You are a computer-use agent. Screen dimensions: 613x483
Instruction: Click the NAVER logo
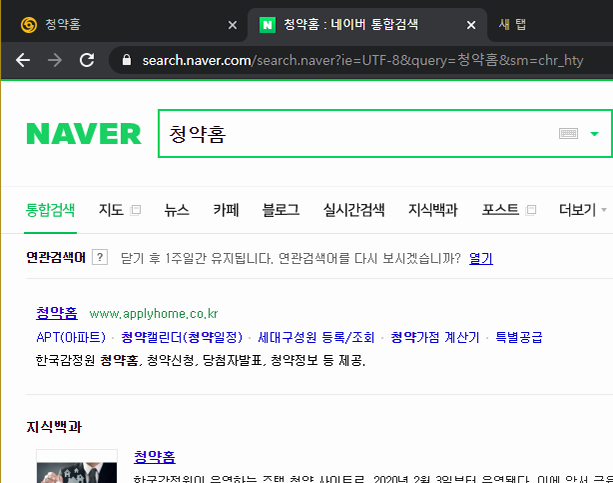click(84, 134)
